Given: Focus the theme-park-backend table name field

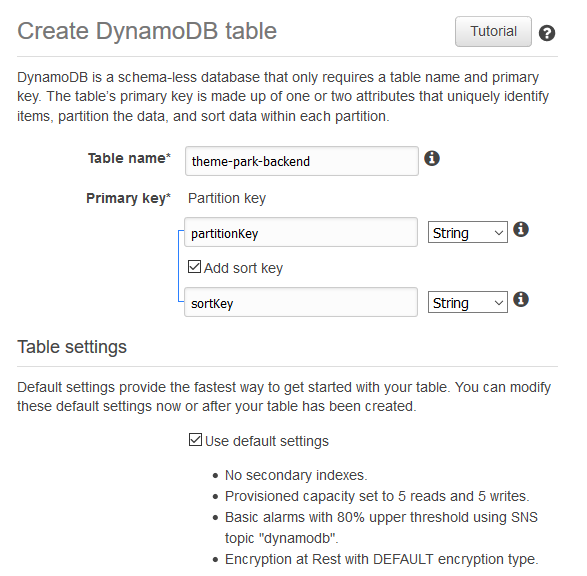Looking at the screenshot, I should 302,161.
